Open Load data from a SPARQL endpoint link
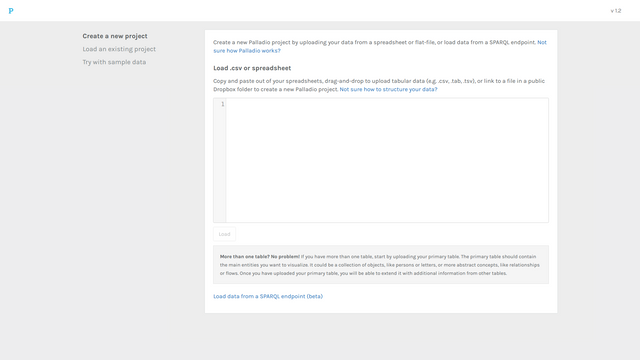 pos(268,296)
